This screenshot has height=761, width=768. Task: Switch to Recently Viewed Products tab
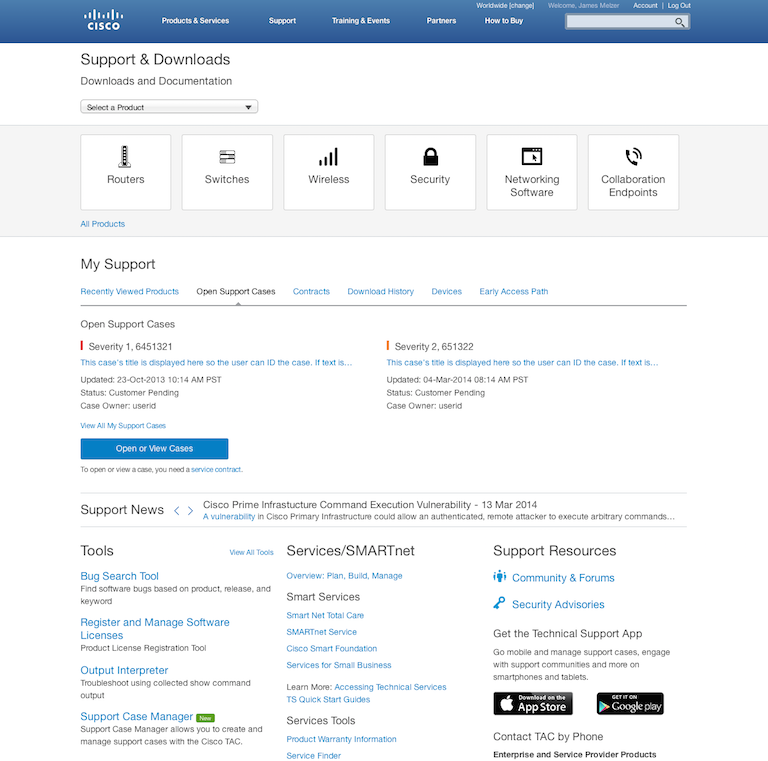tap(130, 291)
